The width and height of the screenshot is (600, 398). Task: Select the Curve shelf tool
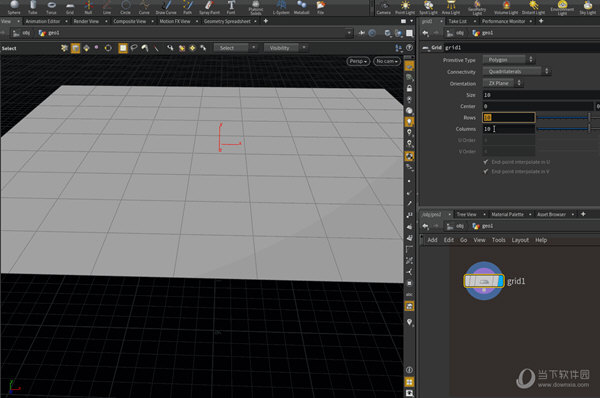click(144, 7)
